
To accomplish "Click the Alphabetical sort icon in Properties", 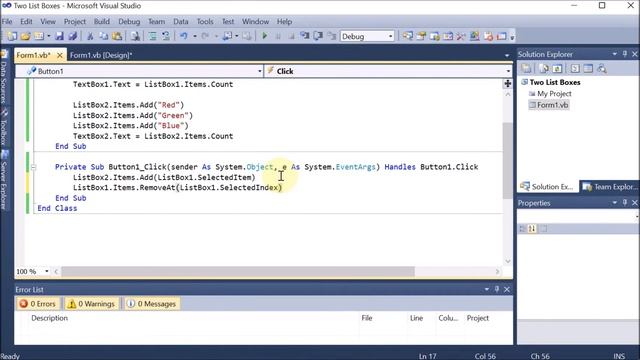I will [532, 229].
